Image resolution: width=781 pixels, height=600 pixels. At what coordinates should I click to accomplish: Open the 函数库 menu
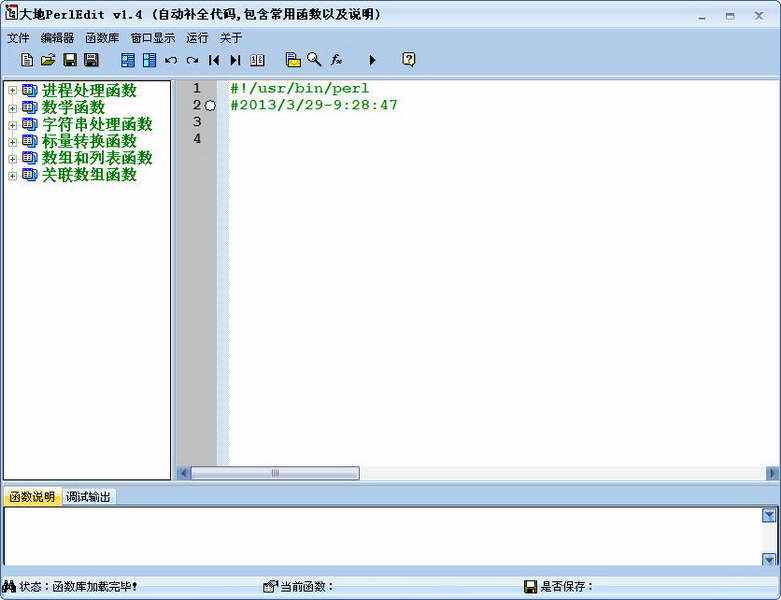[102, 38]
